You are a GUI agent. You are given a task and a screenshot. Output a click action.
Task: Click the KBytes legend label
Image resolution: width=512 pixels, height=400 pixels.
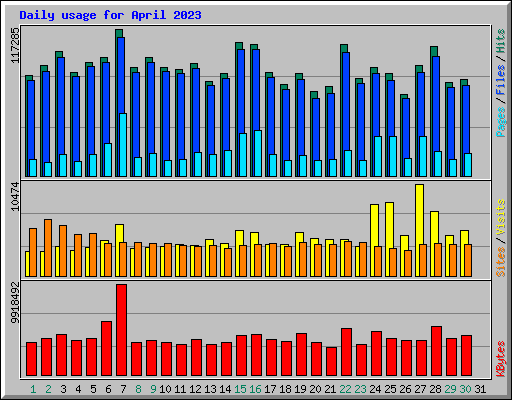(x=500, y=359)
